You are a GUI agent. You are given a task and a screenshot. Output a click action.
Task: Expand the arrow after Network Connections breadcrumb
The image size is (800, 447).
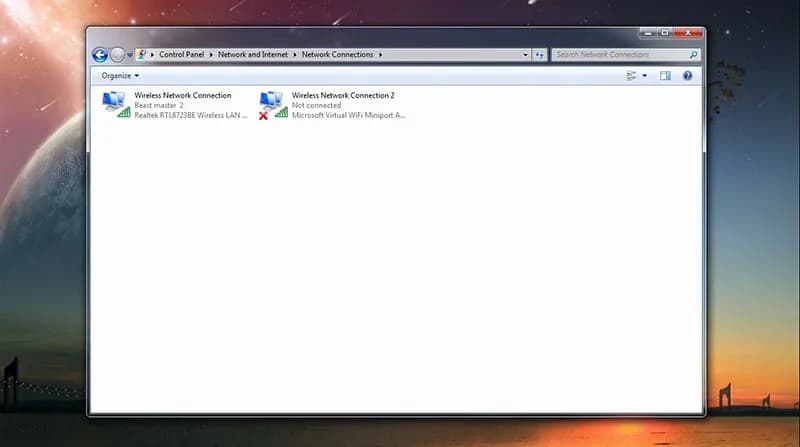point(381,54)
